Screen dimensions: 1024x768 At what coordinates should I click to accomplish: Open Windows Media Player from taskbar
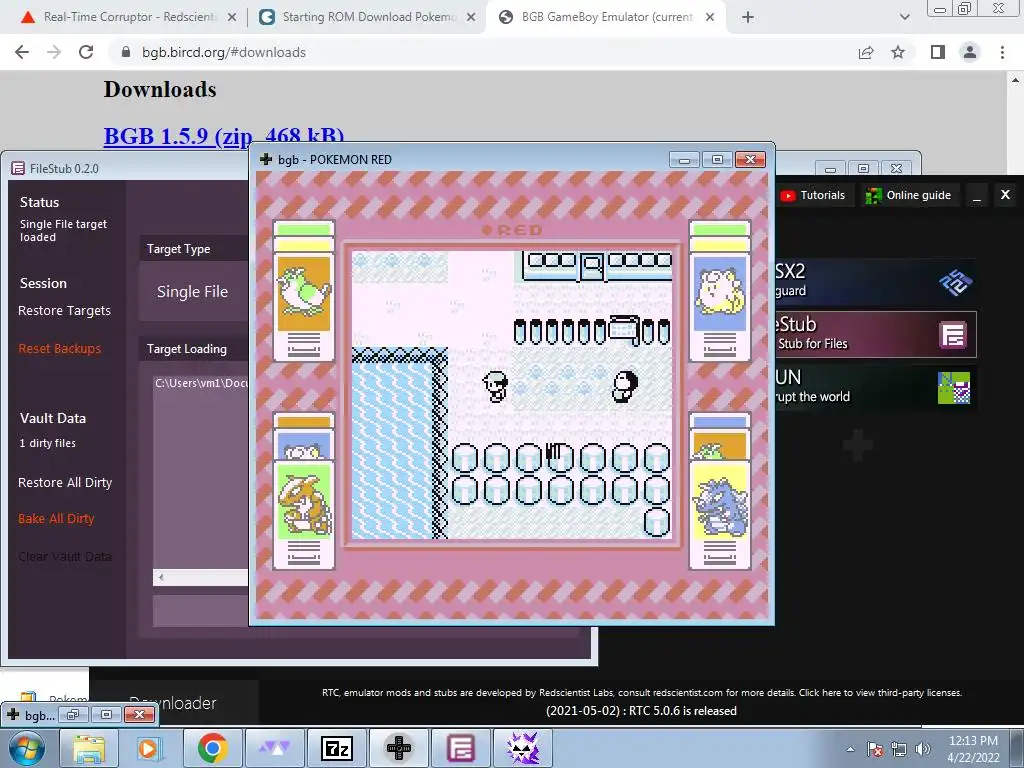pyautogui.click(x=150, y=748)
